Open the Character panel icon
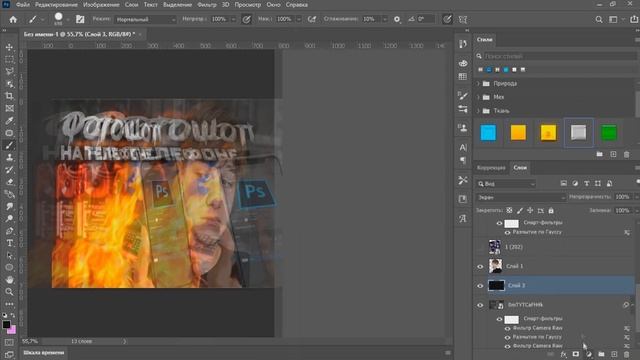 point(463,147)
